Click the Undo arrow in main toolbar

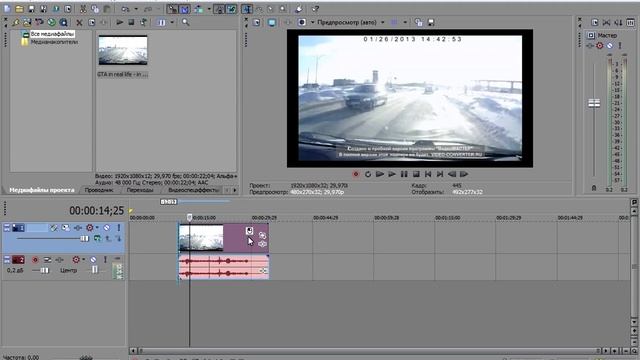pyautogui.click(x=126, y=9)
